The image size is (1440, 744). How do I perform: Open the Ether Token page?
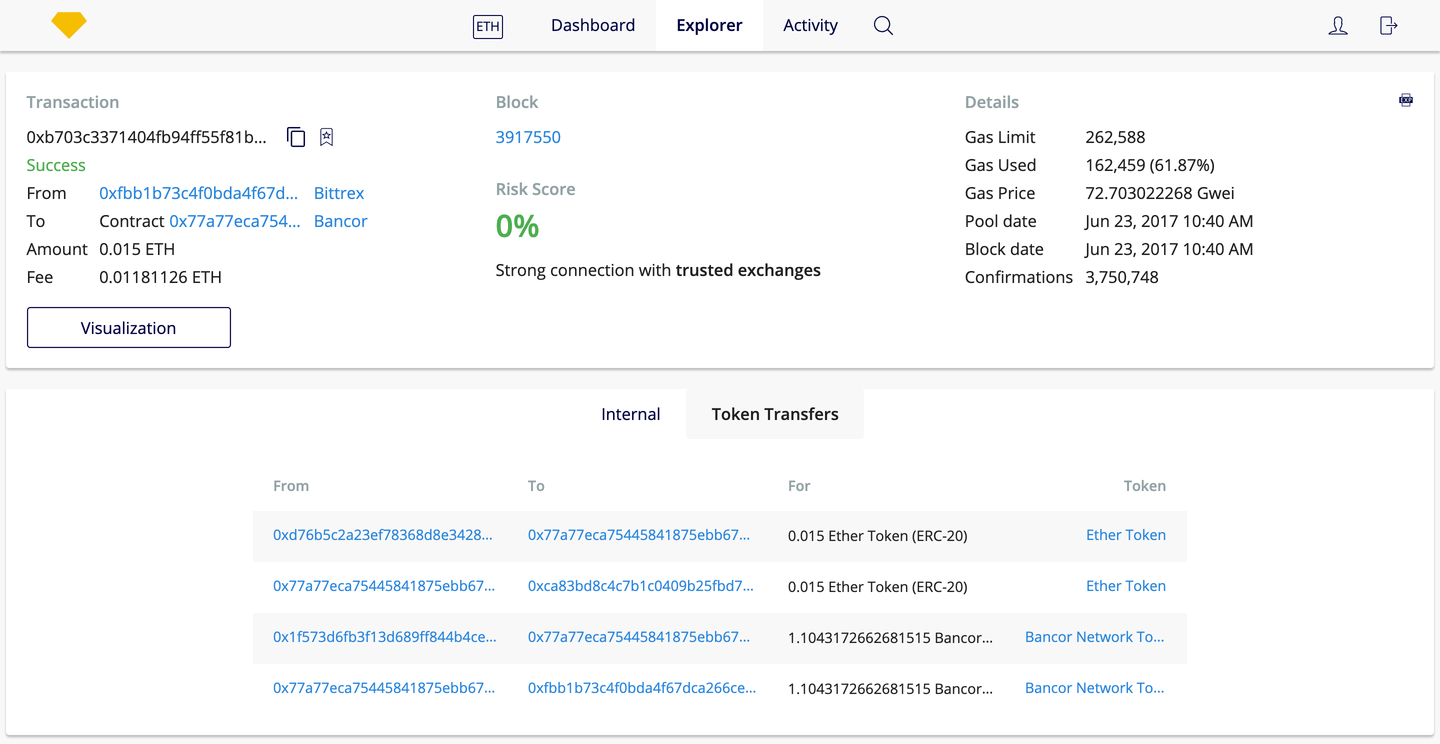pyautogui.click(x=1126, y=535)
